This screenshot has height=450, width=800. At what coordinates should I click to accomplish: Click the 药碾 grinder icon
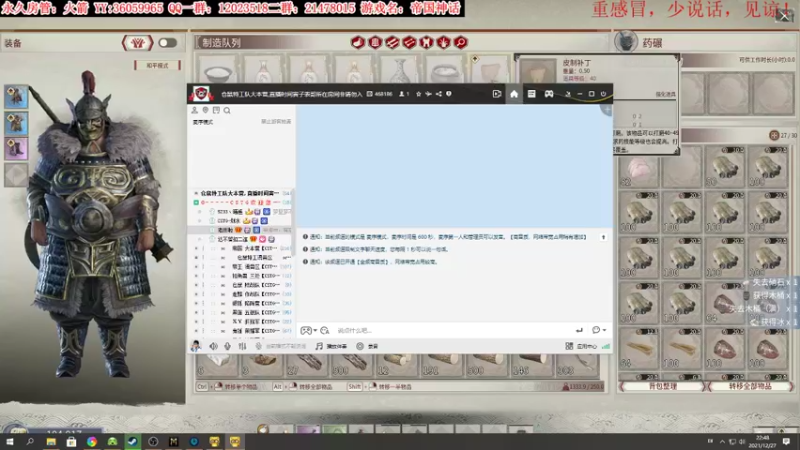click(626, 42)
